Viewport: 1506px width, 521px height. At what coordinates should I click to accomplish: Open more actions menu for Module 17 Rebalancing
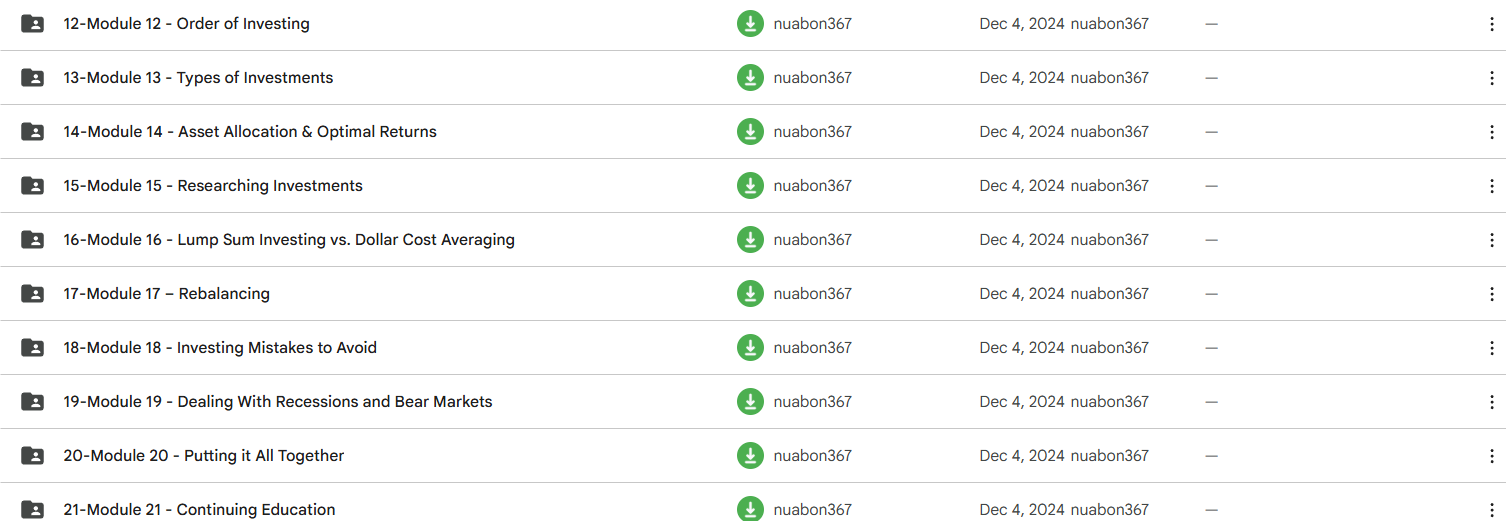click(x=1491, y=294)
